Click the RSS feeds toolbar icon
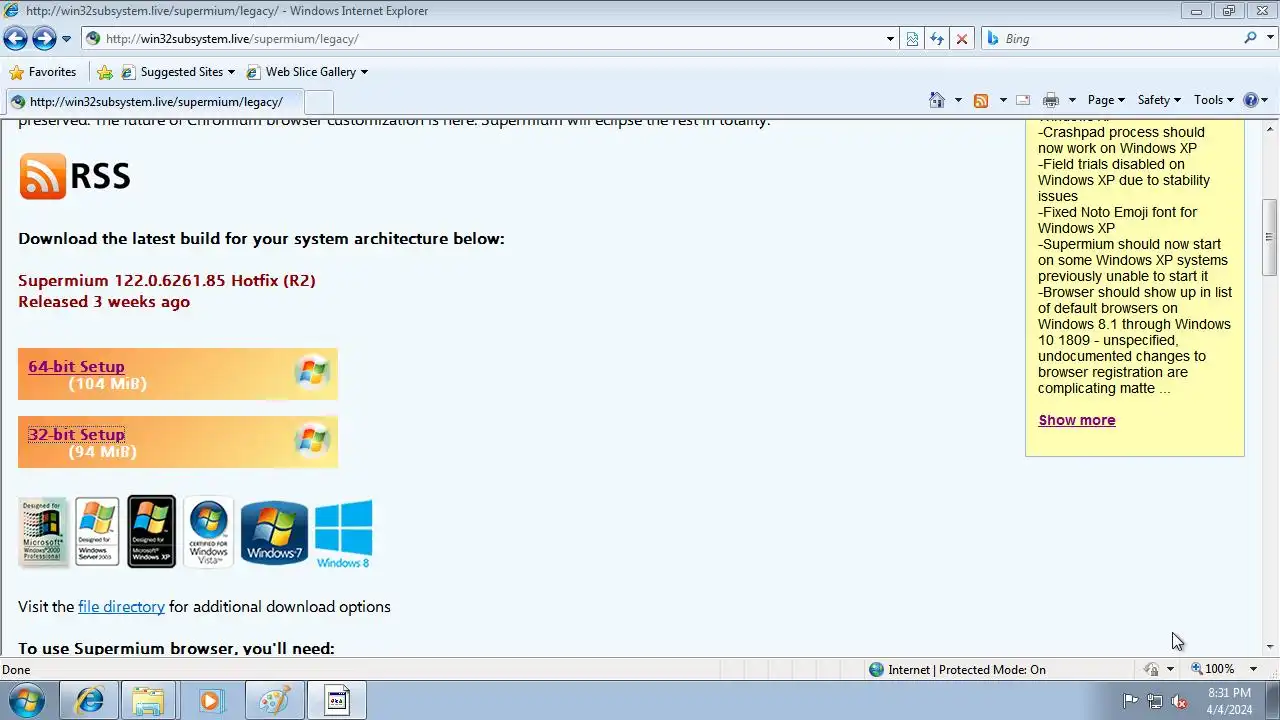This screenshot has height=720, width=1280. tap(981, 100)
